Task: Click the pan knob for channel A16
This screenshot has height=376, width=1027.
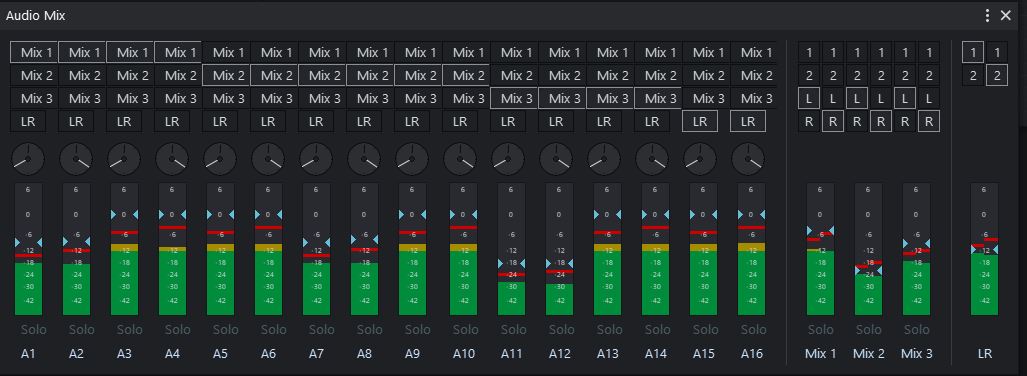Action: [748, 159]
